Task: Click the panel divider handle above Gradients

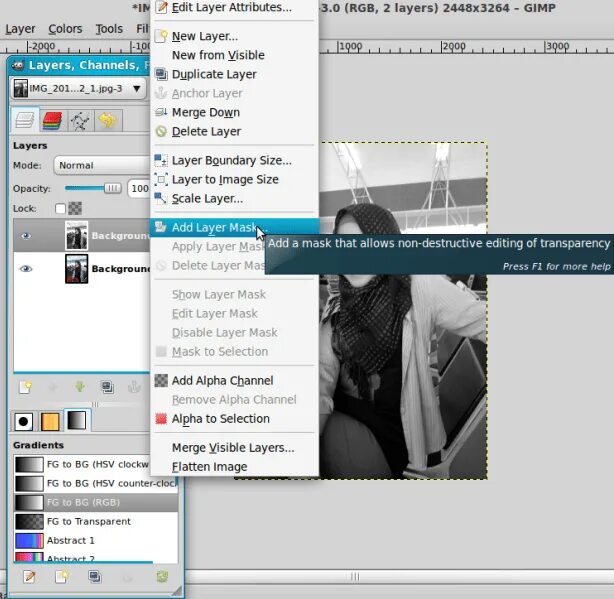Action: [x=95, y=404]
